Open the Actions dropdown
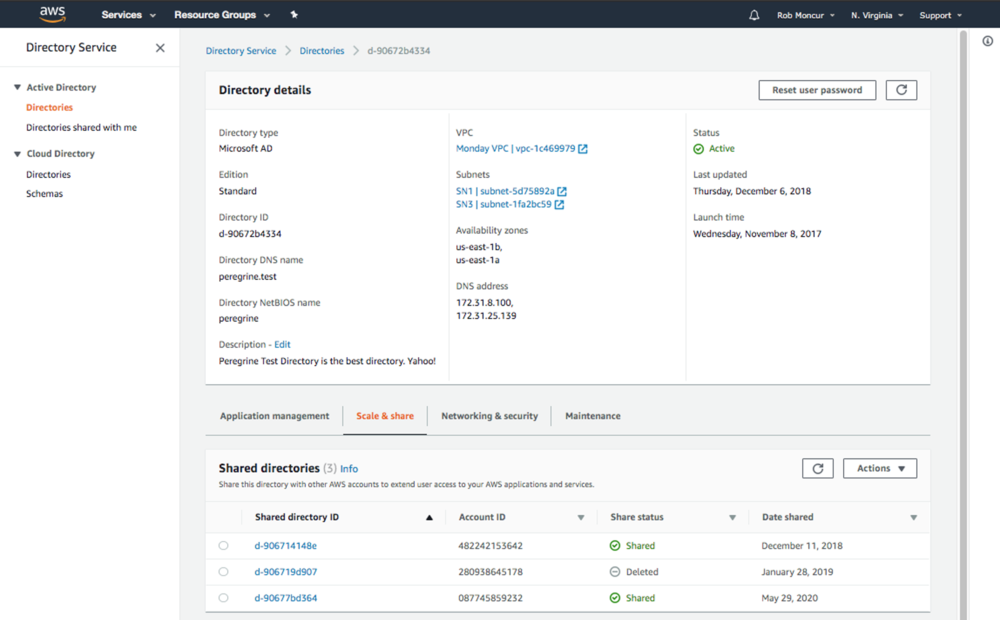This screenshot has height=620, width=1000. [x=880, y=468]
